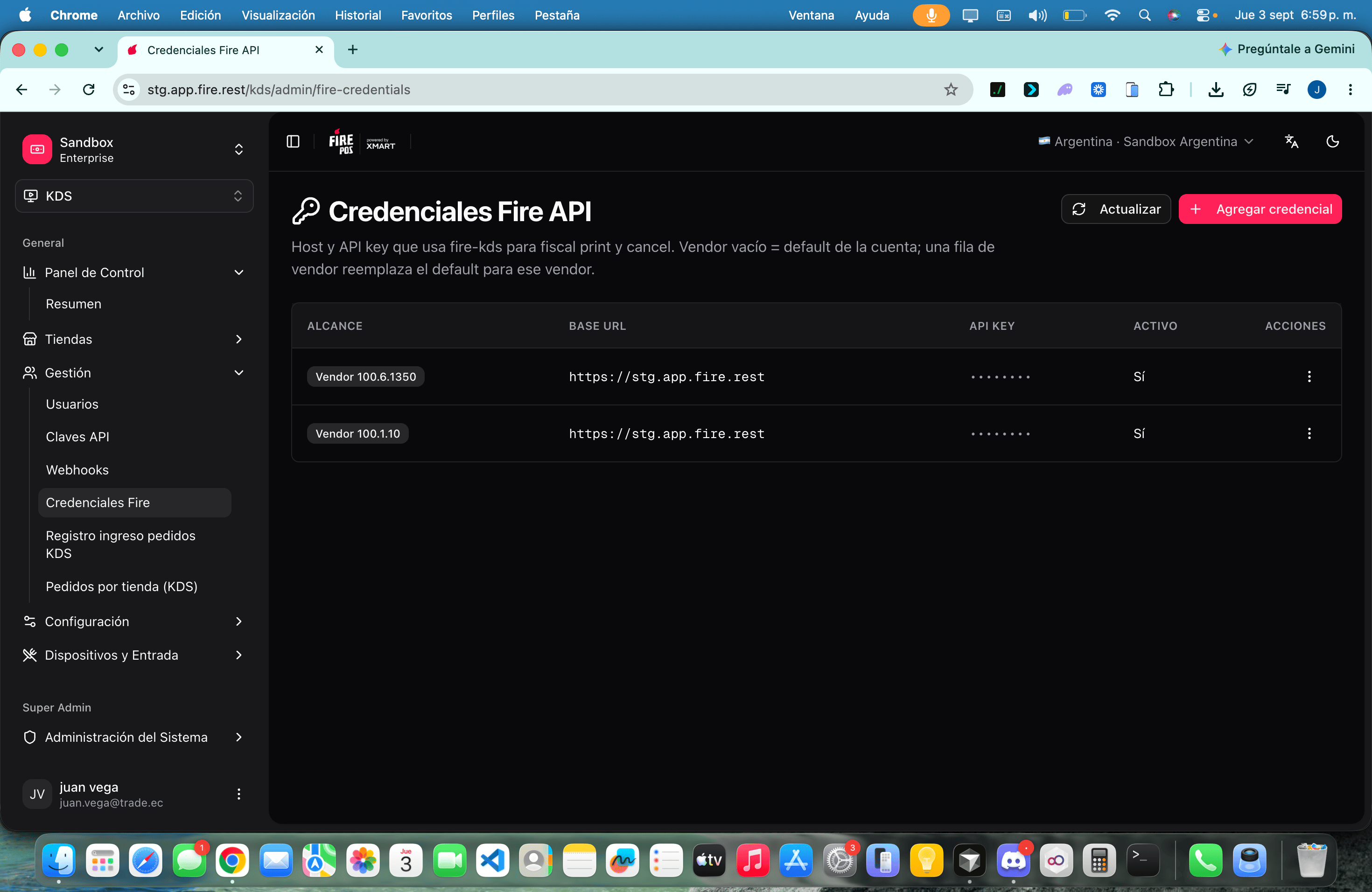Expand the Configuración section
Viewport: 1372px width, 892px height.
[134, 621]
